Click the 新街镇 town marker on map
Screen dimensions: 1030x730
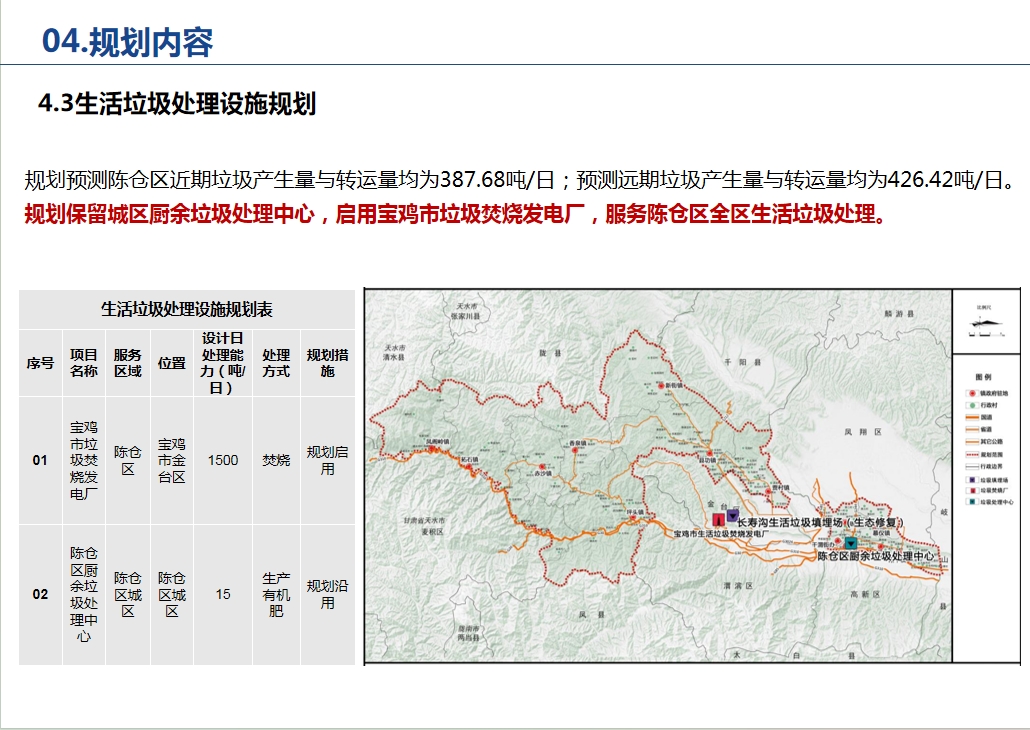click(x=661, y=386)
